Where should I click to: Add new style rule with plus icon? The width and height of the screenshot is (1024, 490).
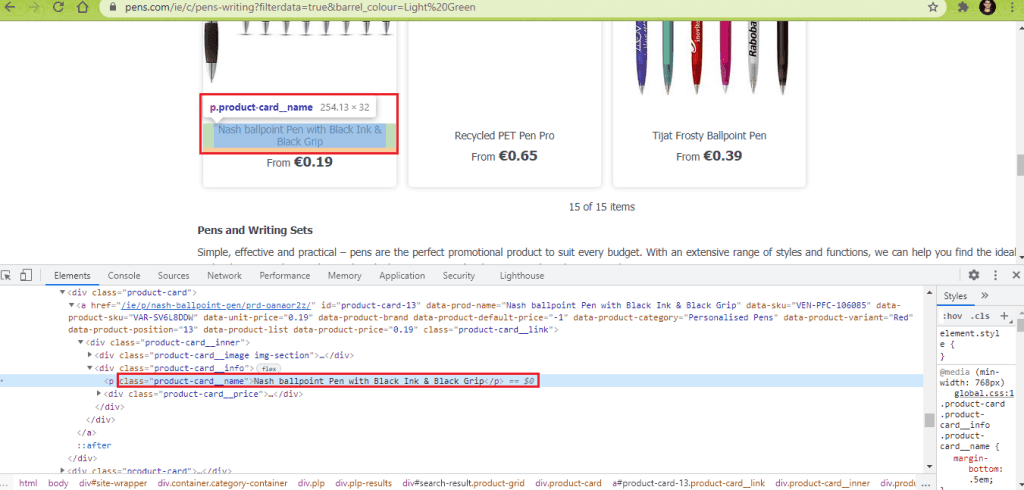1004,316
